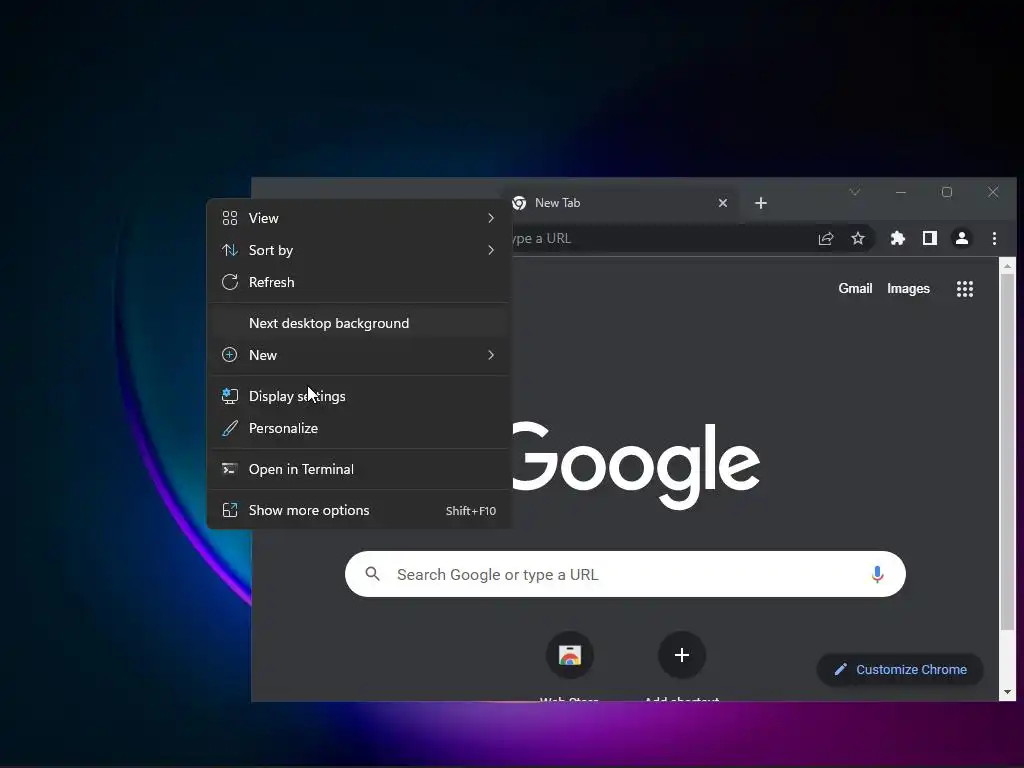Select Personalize in the context menu
Screen dimensions: 1024x768
click(359, 428)
